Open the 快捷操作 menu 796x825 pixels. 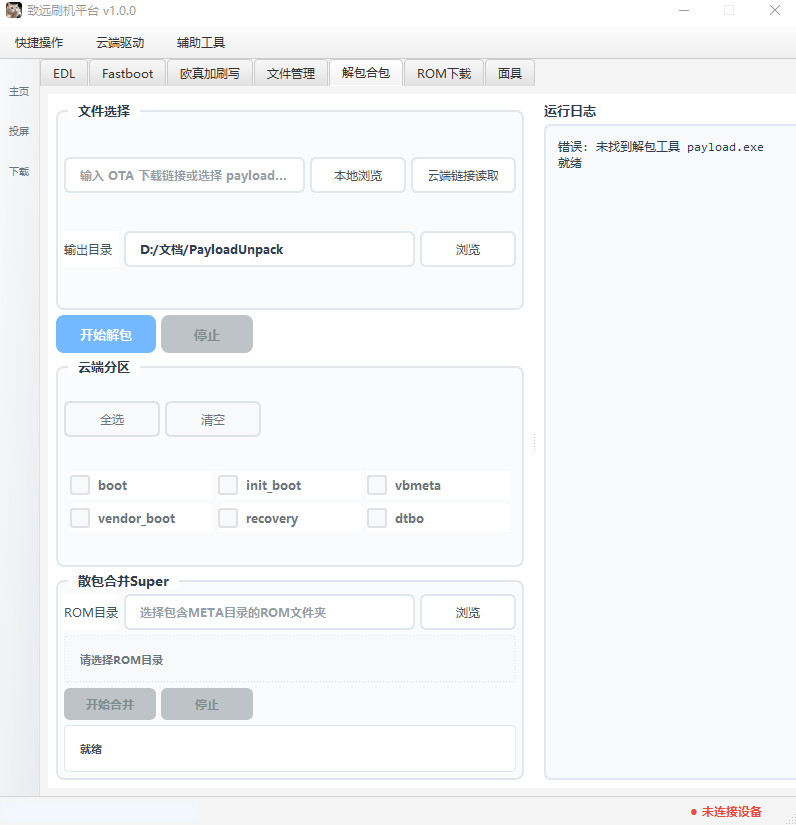39,43
